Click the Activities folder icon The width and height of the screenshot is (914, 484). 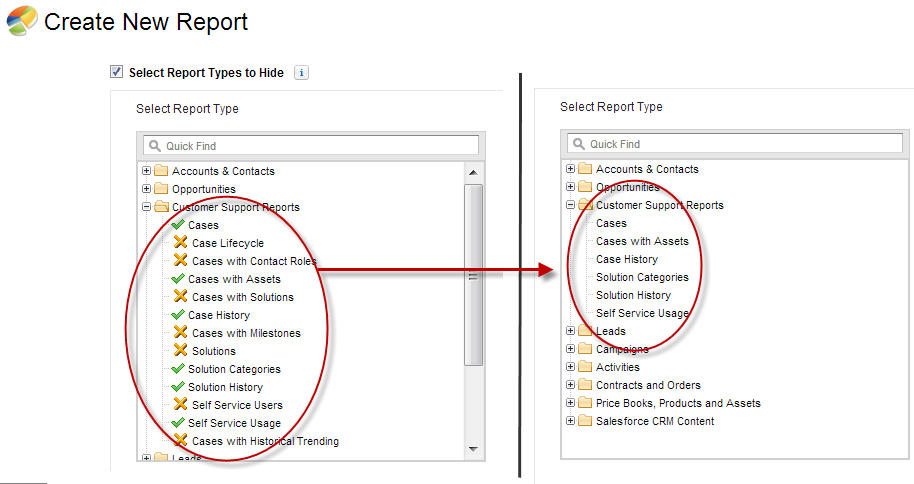click(x=585, y=367)
